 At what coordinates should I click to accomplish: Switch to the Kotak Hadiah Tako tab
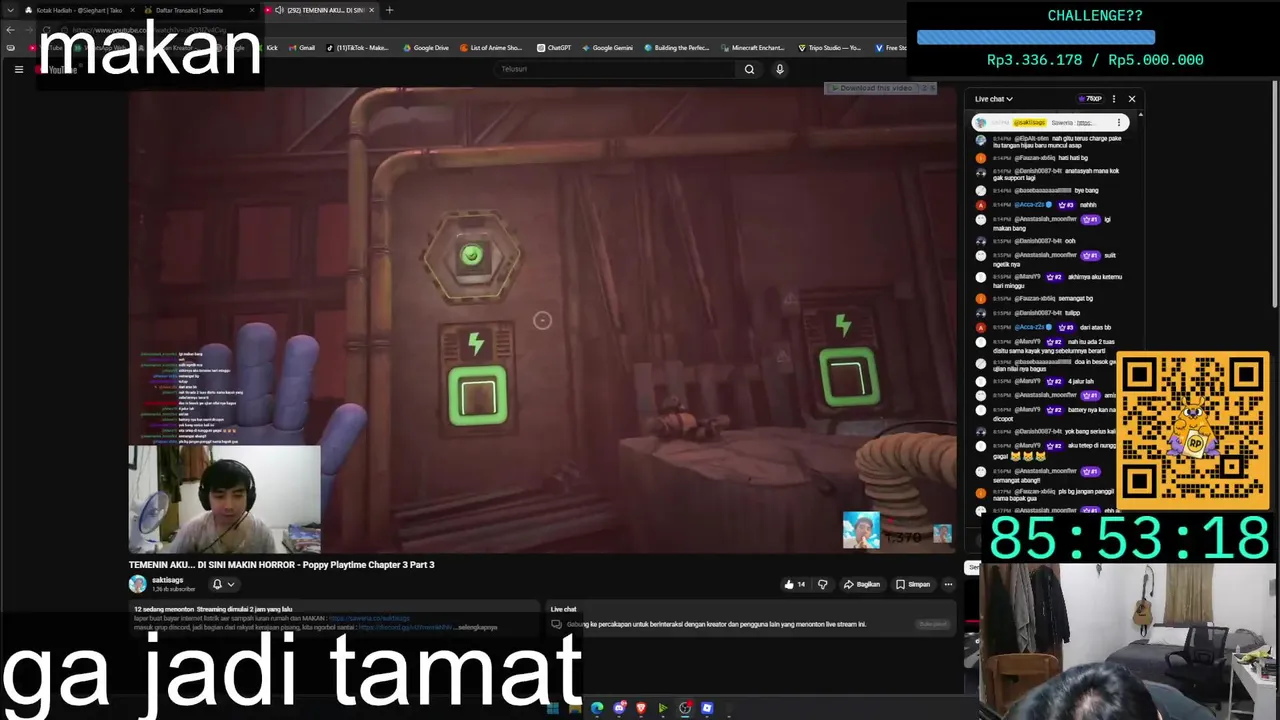80,10
